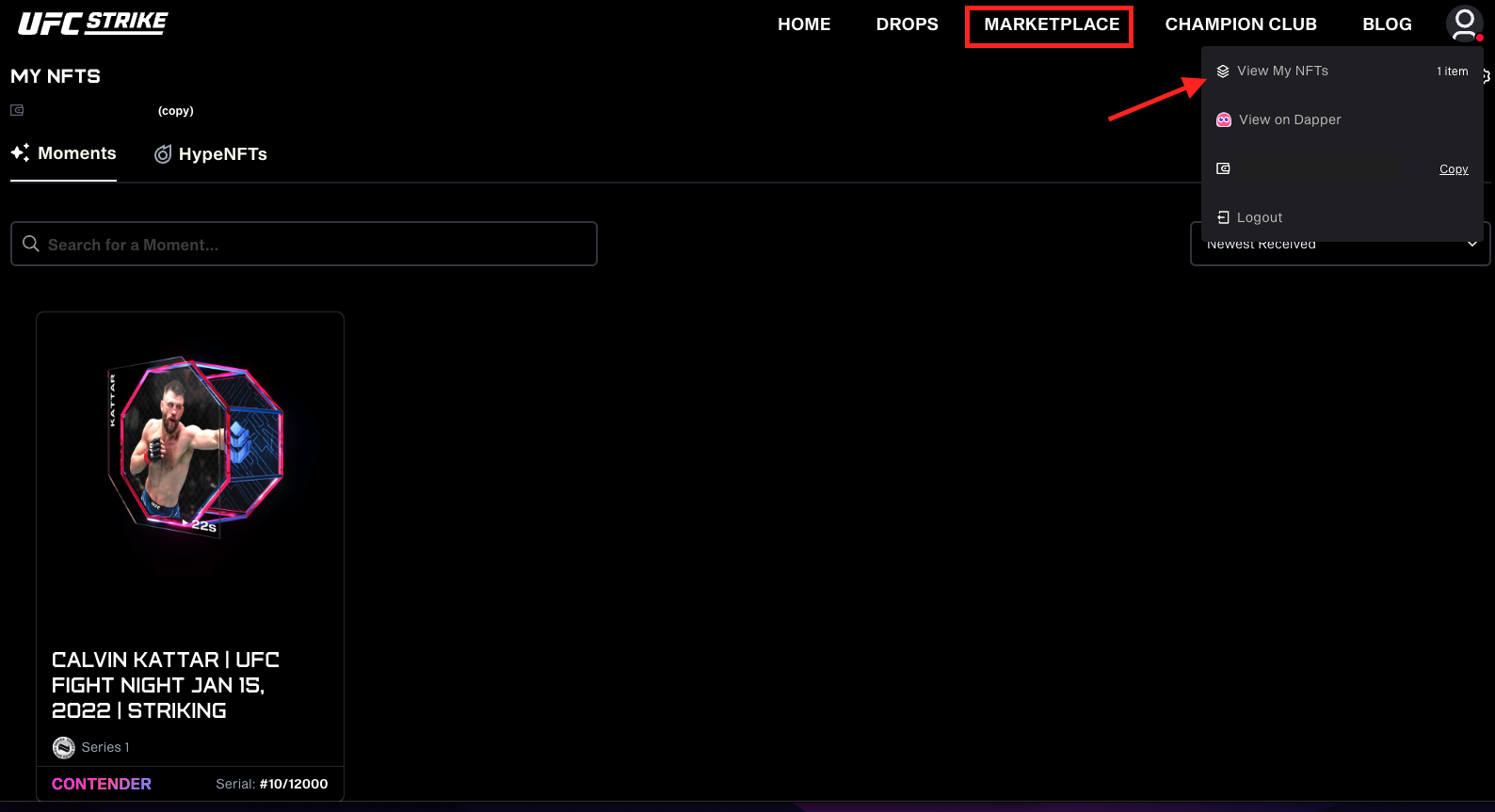Focus the Search for a Moment field
Screen dimensions: 1495x812
tap(304, 244)
